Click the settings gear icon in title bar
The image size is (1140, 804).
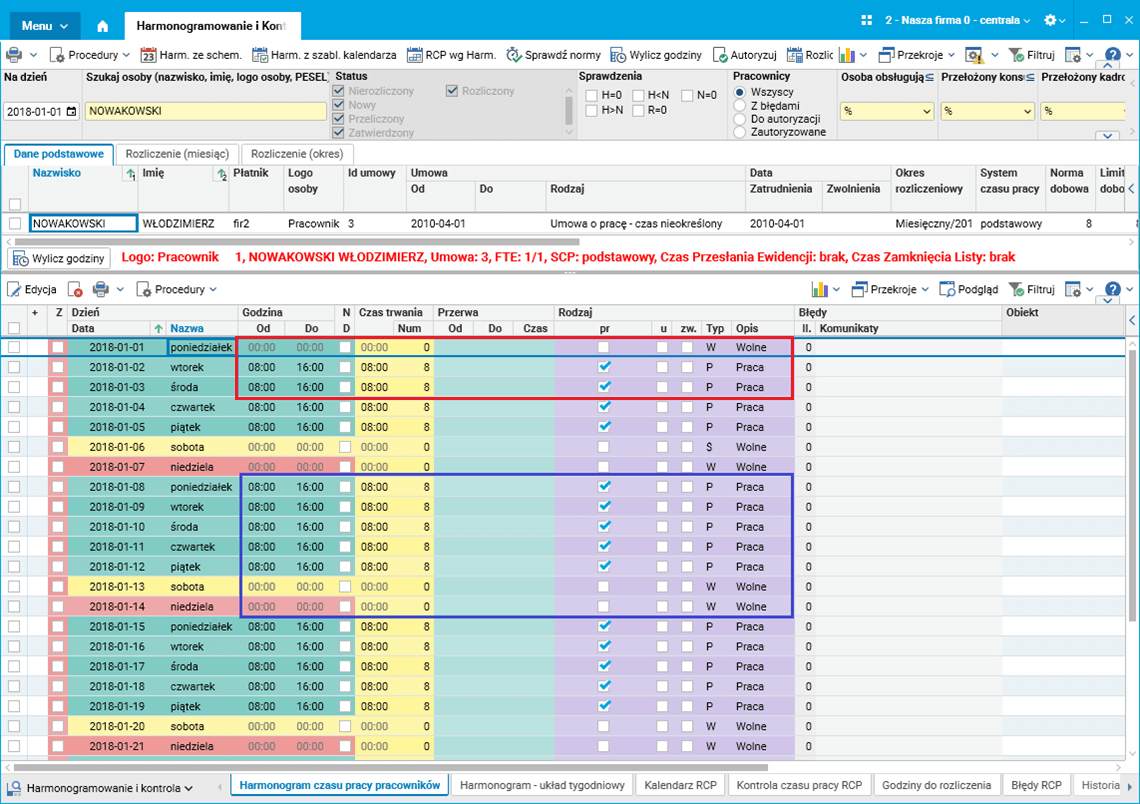(1049, 20)
